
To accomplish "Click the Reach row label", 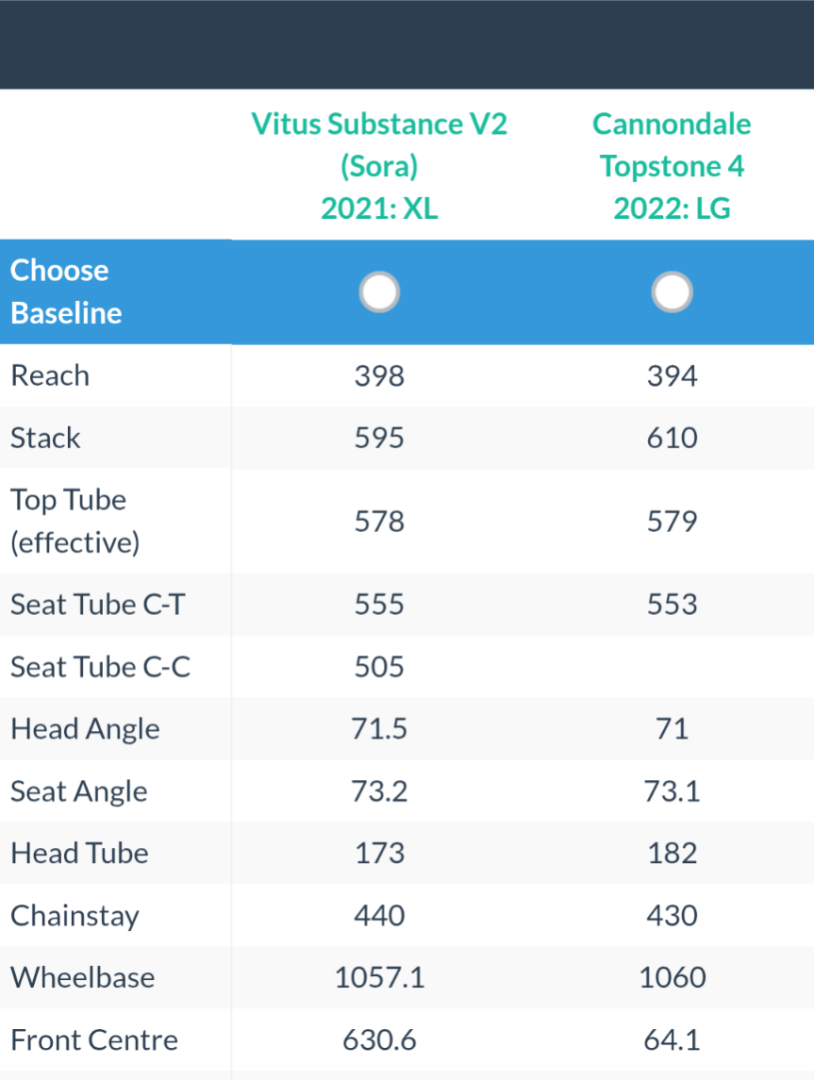I will pyautogui.click(x=50, y=376).
